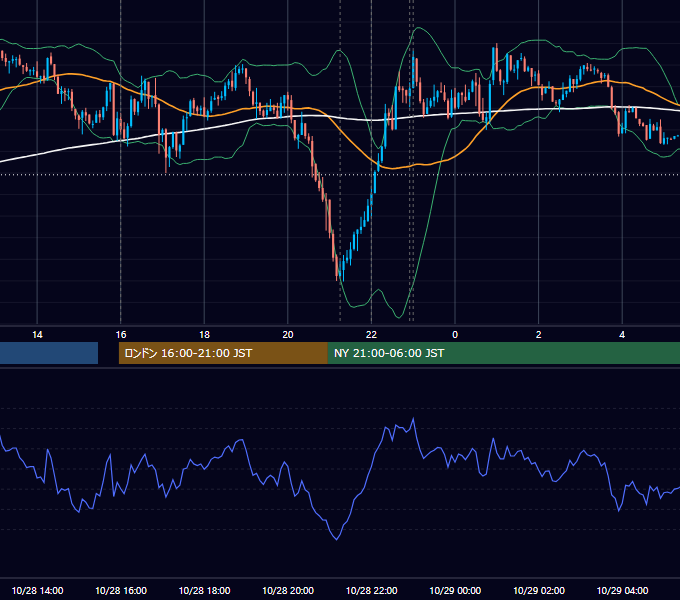Click the oscillator's lowest trough point
Screen dimensions: 680x600
click(337, 539)
